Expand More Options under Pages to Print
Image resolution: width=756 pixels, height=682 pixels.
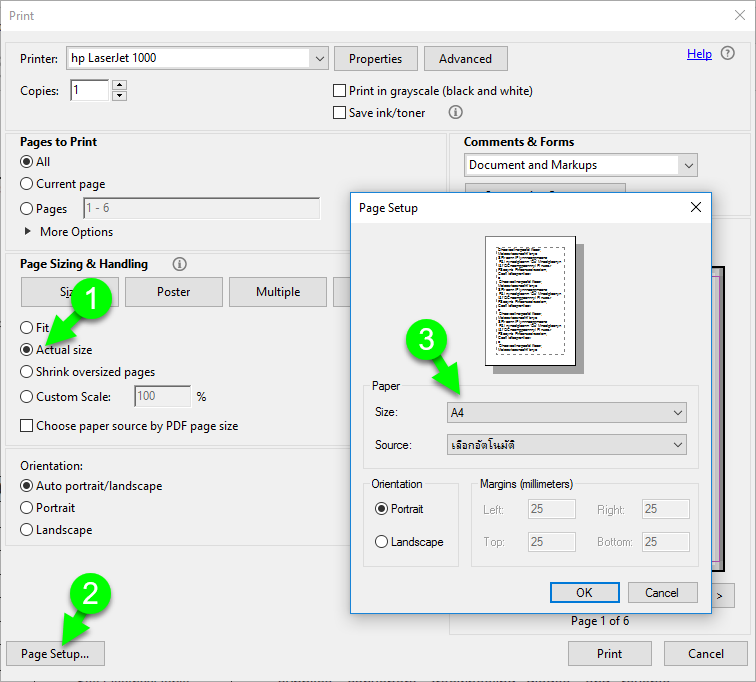tap(27, 232)
